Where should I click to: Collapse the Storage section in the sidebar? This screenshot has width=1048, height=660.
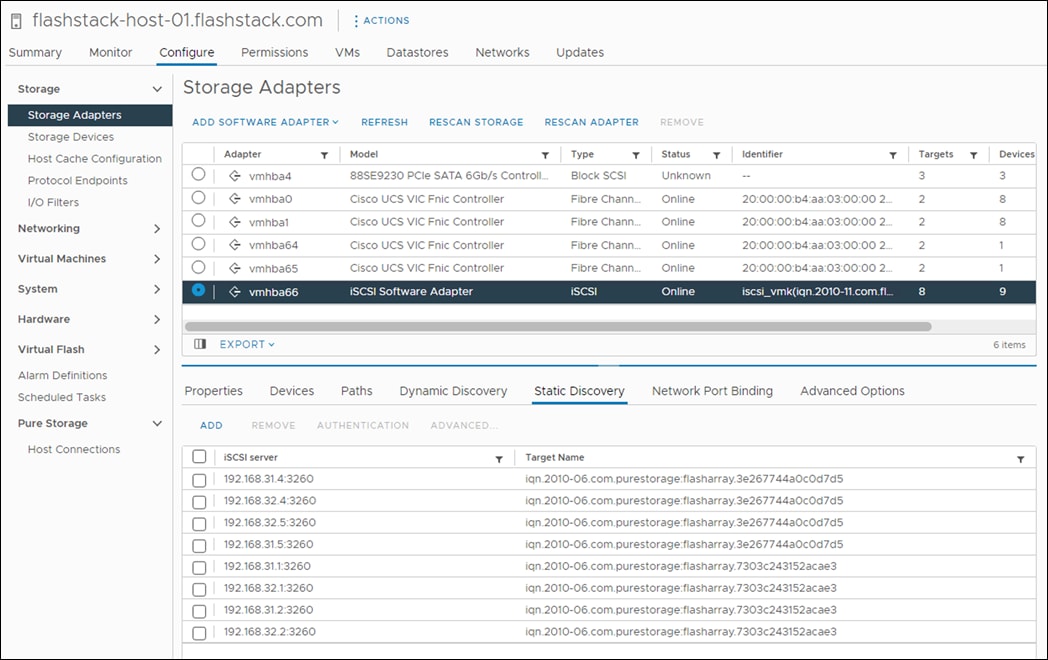156,89
